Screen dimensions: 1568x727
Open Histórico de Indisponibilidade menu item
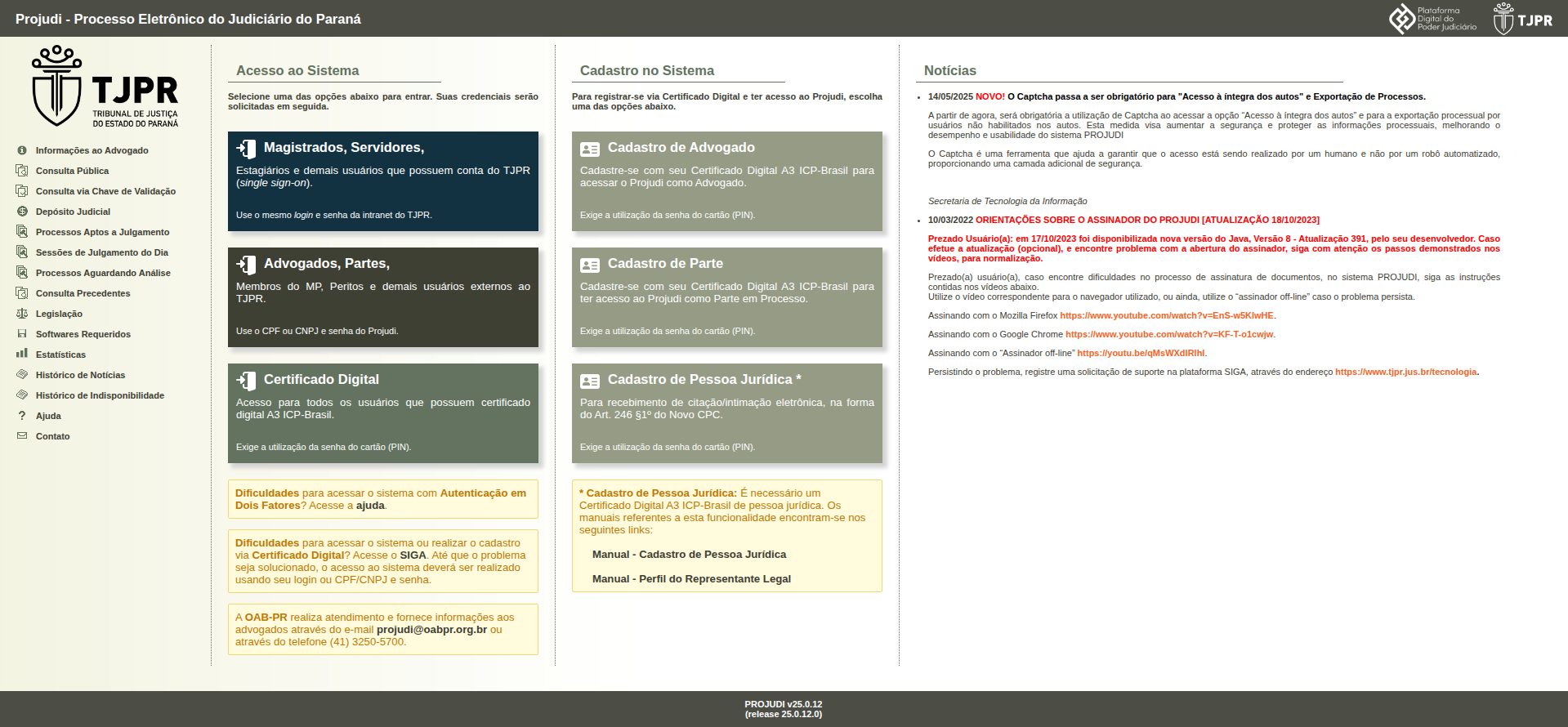[100, 395]
